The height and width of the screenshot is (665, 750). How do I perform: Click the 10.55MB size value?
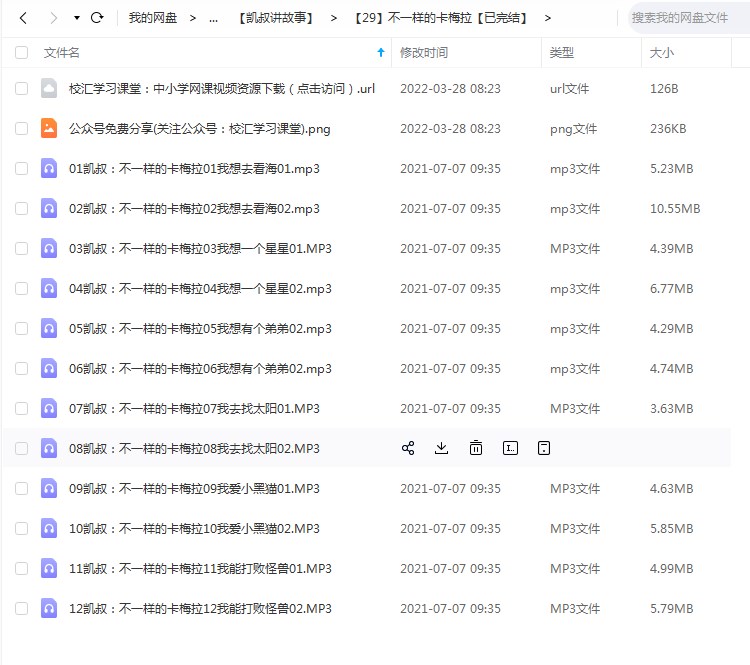coord(675,209)
